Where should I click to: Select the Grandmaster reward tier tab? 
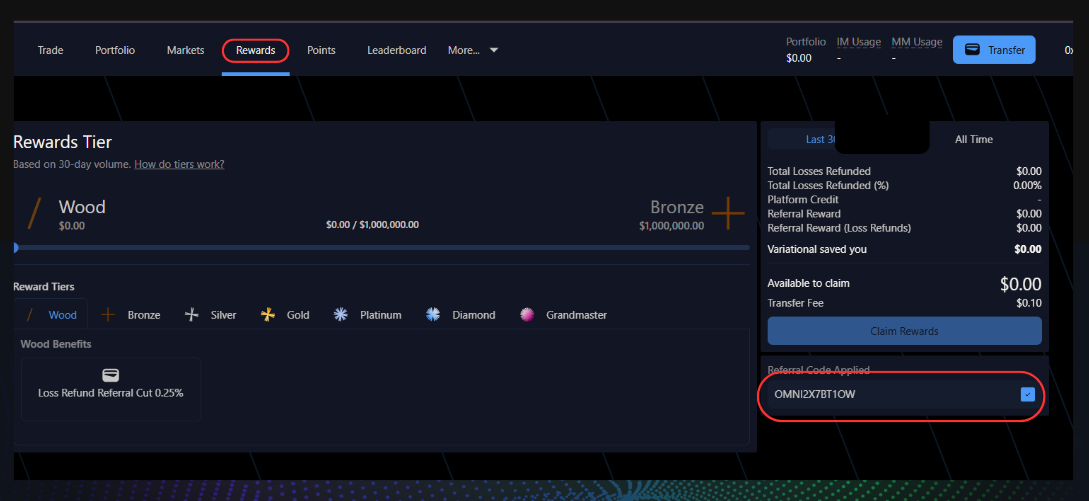click(x=563, y=315)
